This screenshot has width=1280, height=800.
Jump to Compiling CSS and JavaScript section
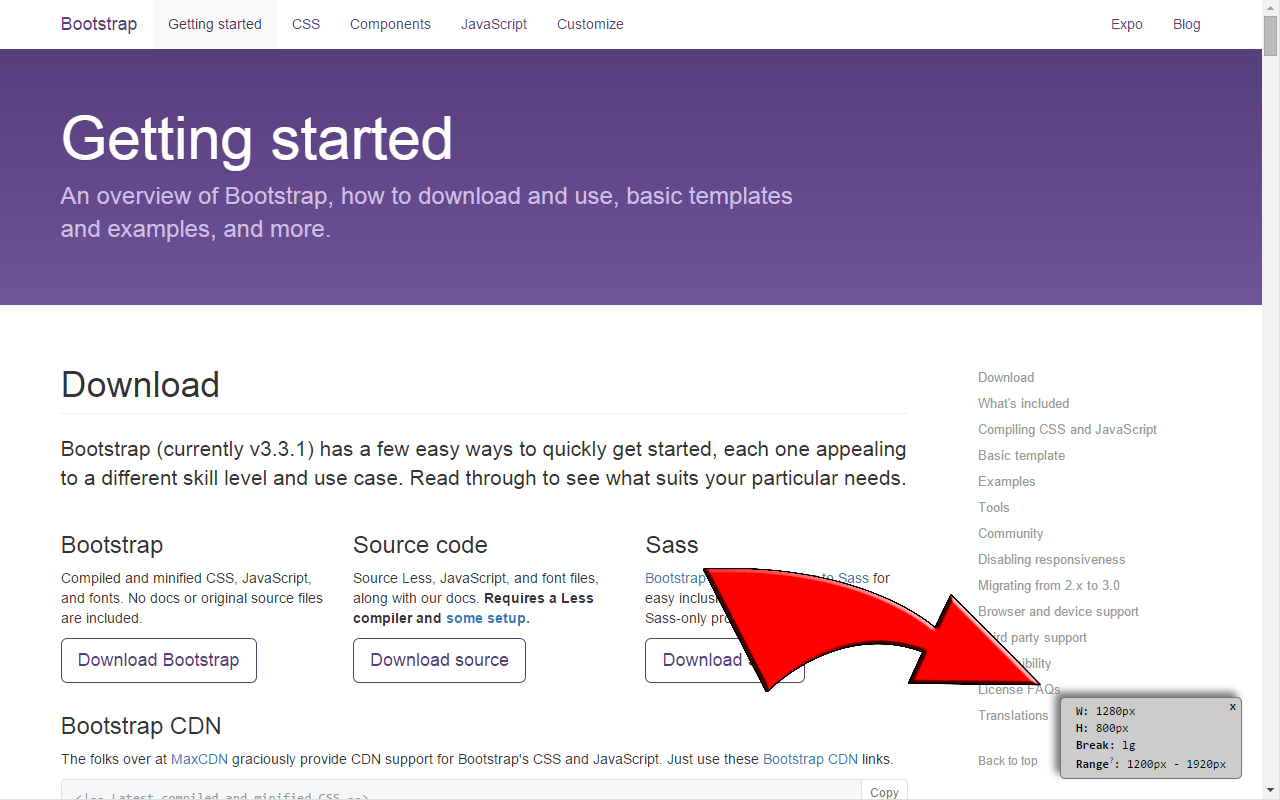click(x=1067, y=429)
